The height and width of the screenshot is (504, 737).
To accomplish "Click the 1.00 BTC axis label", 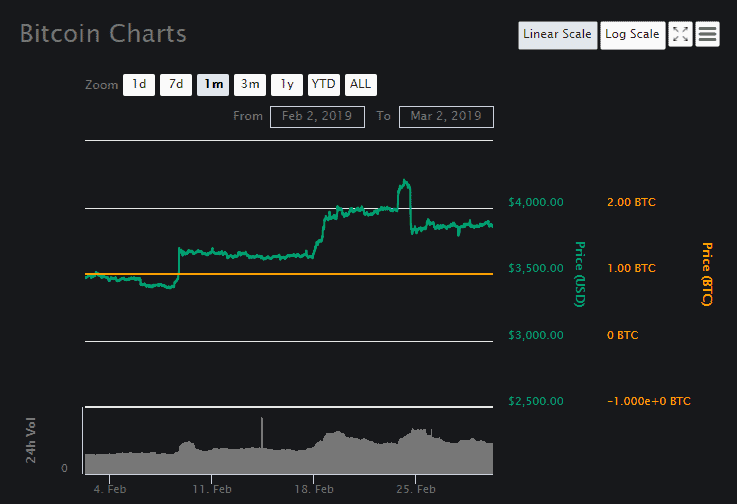I will click(631, 268).
